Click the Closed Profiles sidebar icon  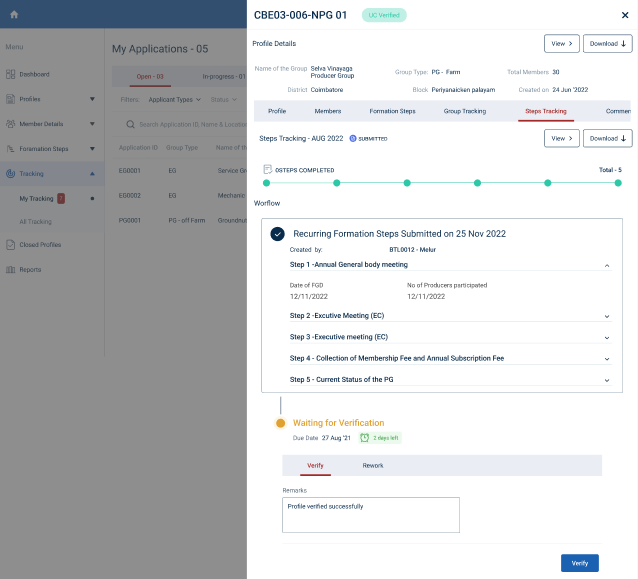click(11, 244)
